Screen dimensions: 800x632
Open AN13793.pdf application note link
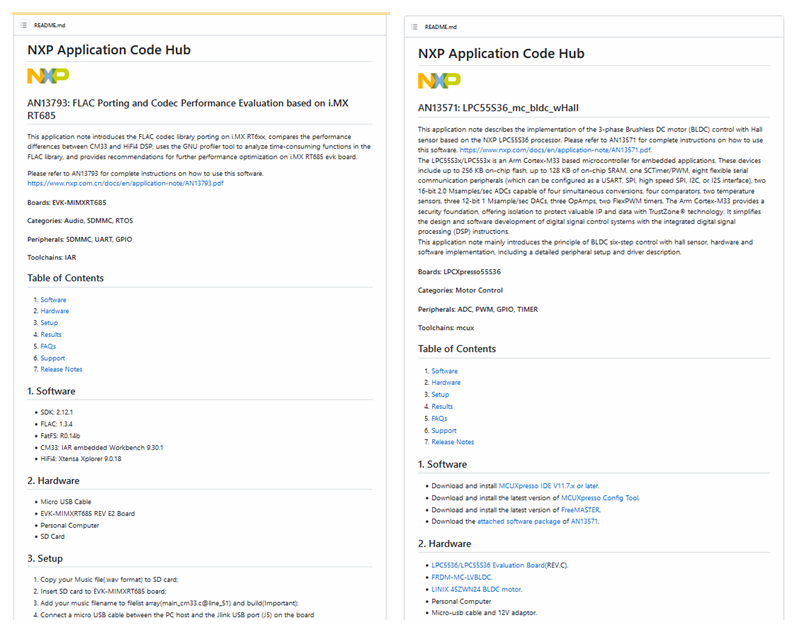tap(126, 183)
